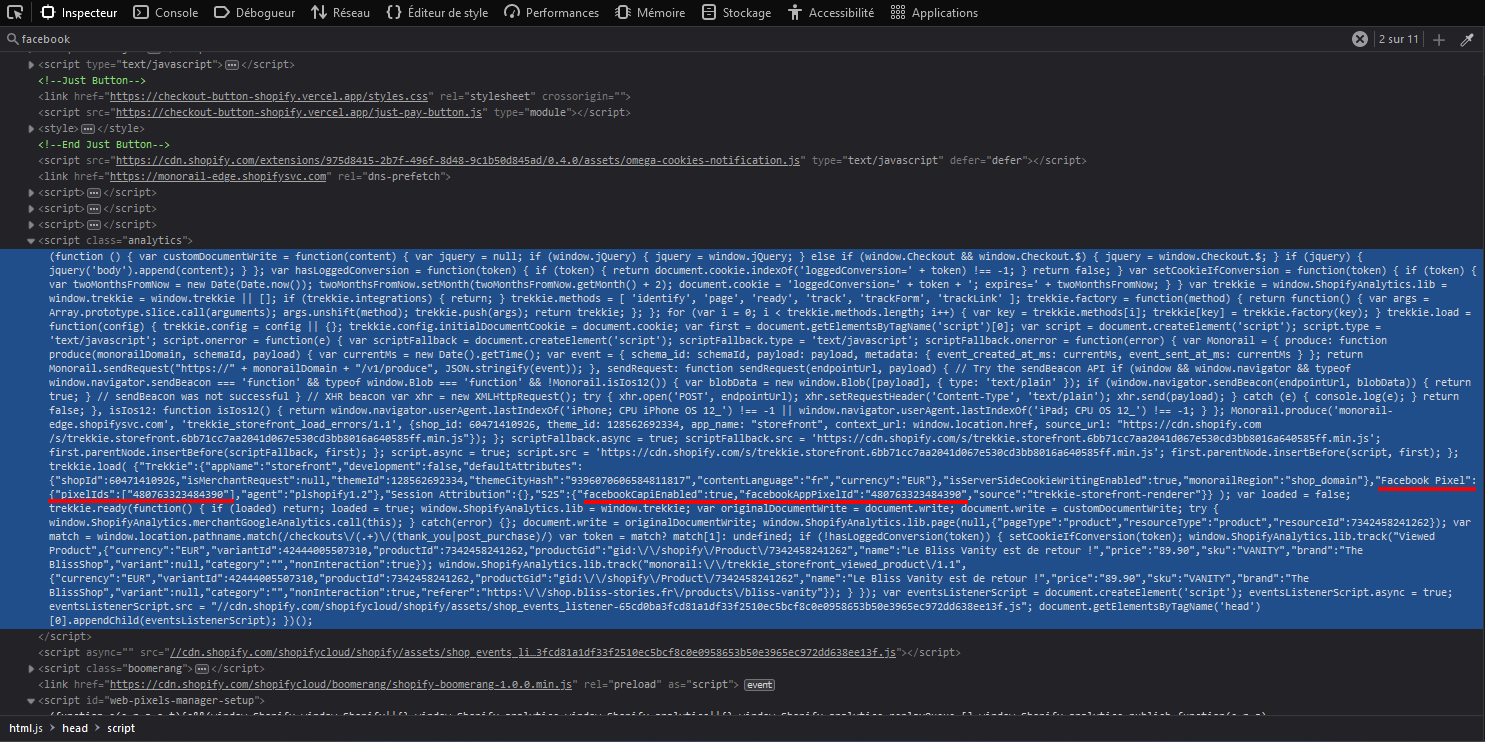Select the head breadcrumb

[75, 728]
